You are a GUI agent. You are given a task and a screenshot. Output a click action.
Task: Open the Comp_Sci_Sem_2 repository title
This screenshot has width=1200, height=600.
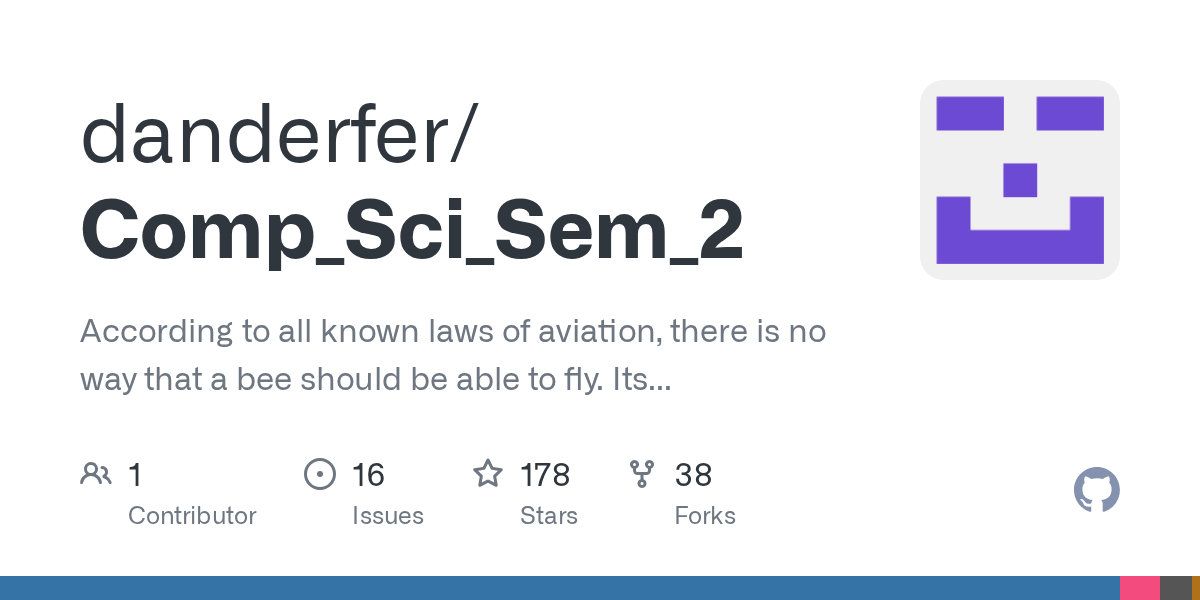tap(412, 231)
